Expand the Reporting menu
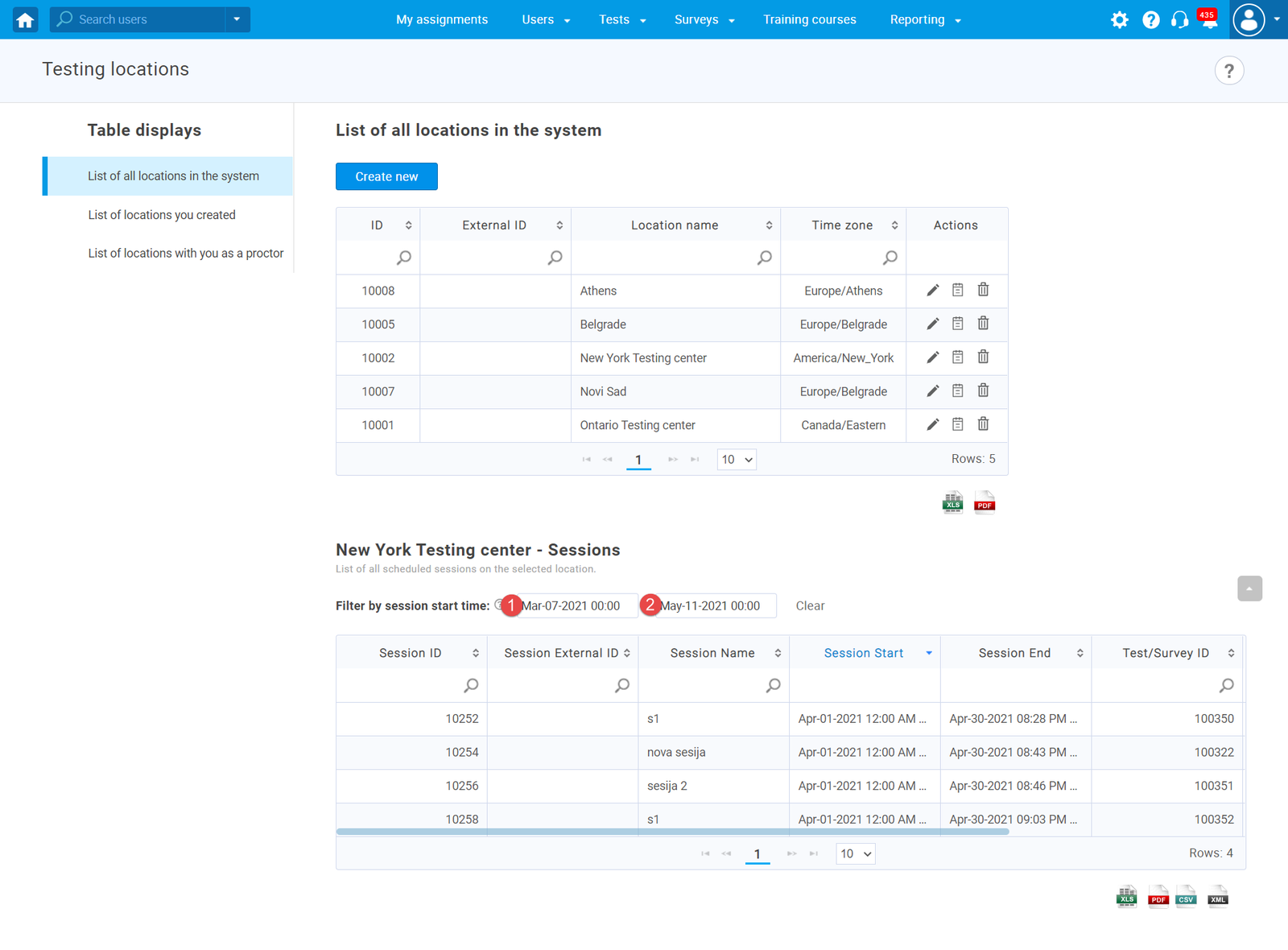 coord(925,20)
